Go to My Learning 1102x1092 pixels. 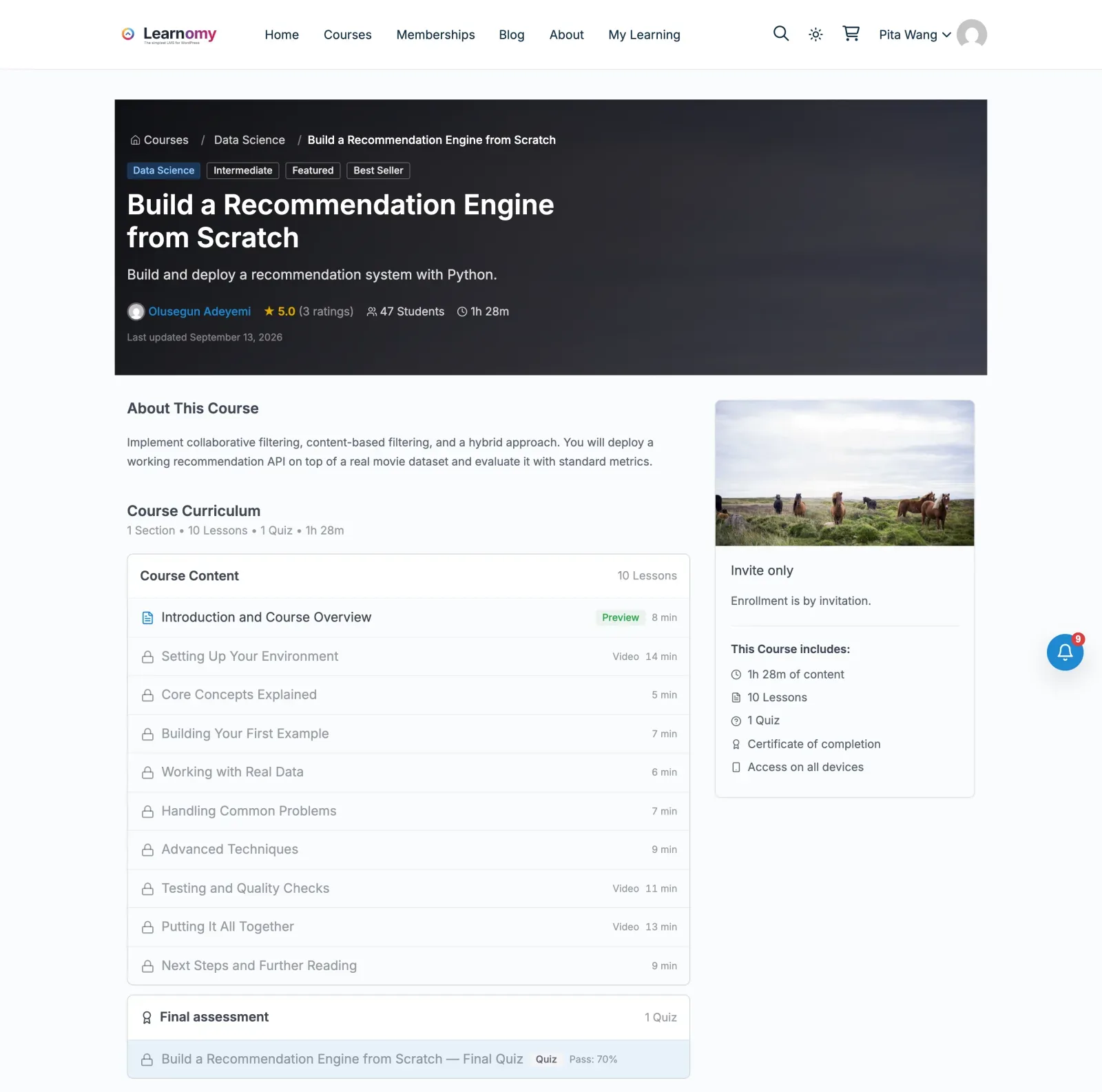[x=644, y=34]
